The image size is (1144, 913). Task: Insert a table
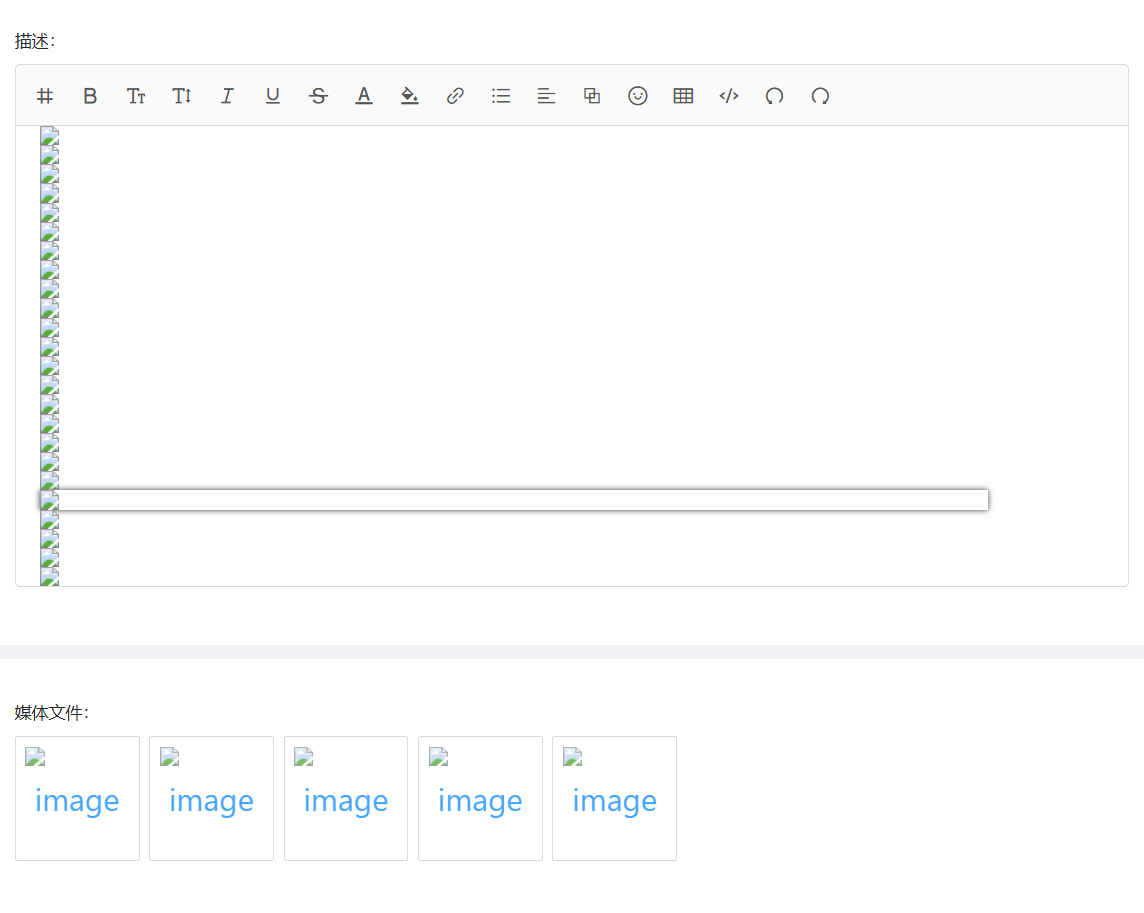click(683, 96)
